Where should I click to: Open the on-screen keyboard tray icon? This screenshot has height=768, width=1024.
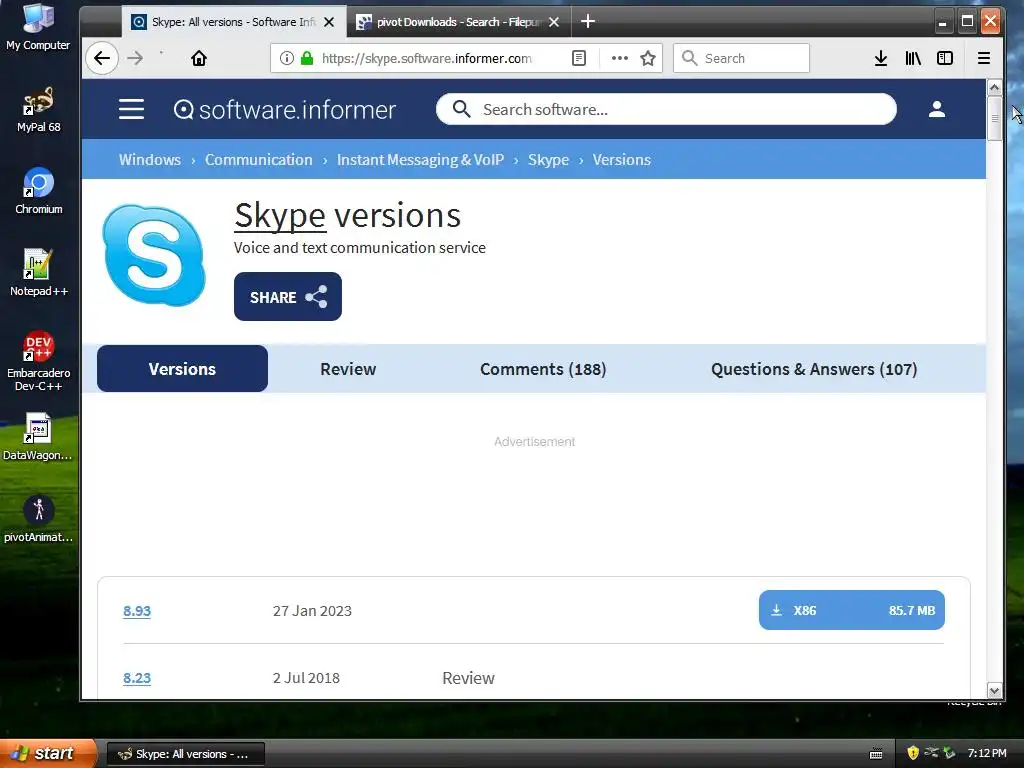(876, 754)
